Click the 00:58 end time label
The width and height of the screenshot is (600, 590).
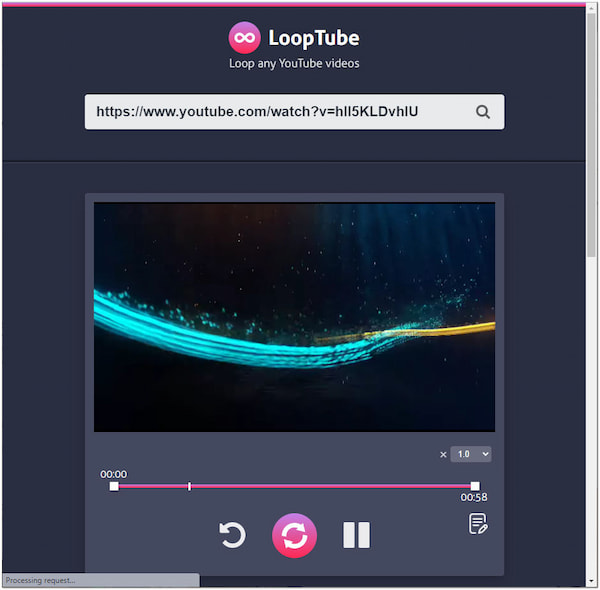click(x=474, y=497)
